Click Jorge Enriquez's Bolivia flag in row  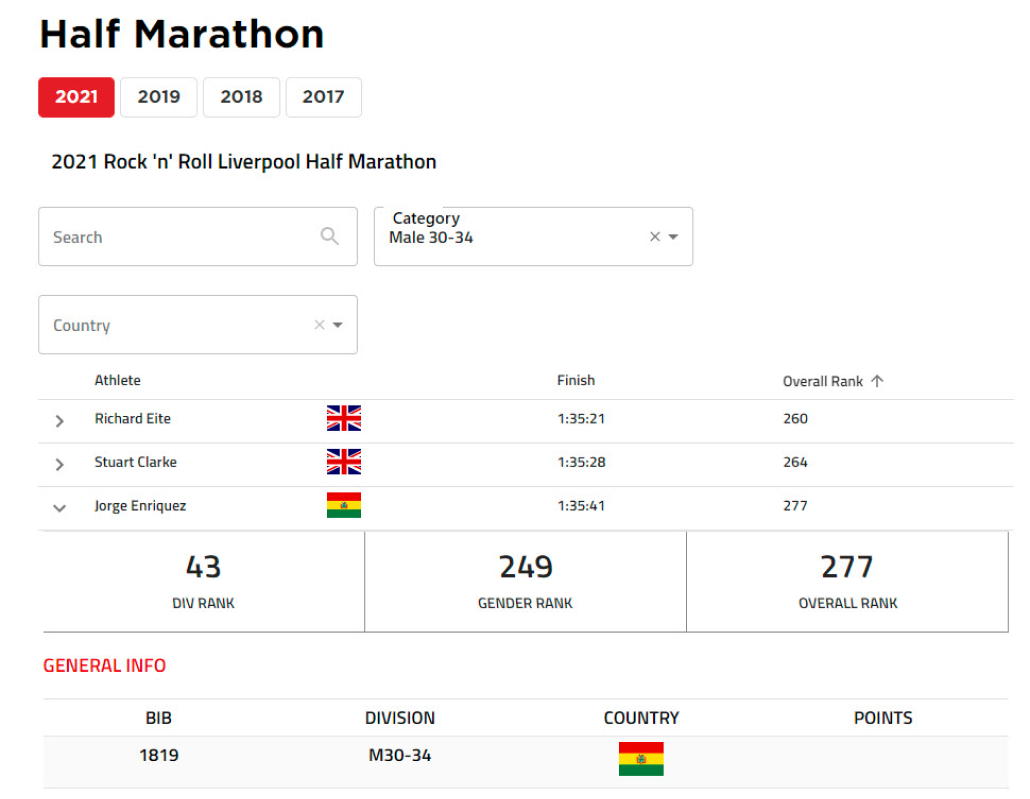coord(343,505)
